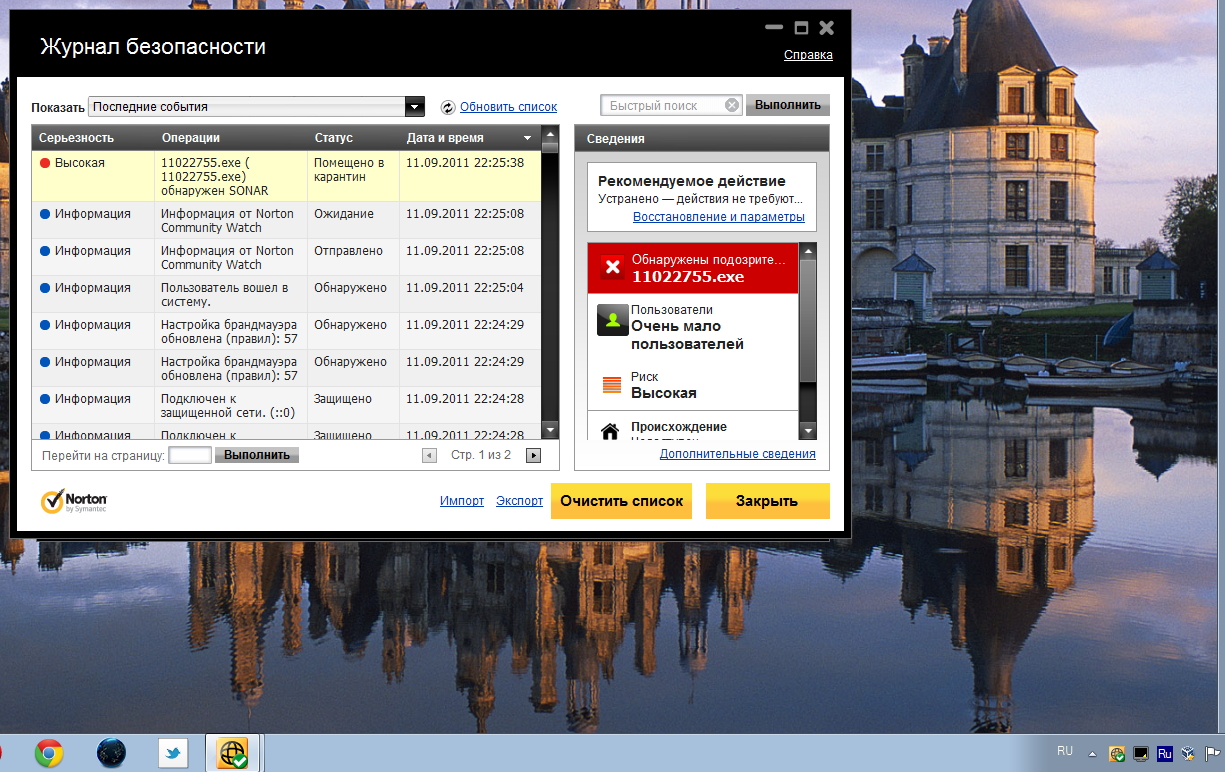The height and width of the screenshot is (772, 1225).
Task: Click the Импорт link
Action: [462, 501]
